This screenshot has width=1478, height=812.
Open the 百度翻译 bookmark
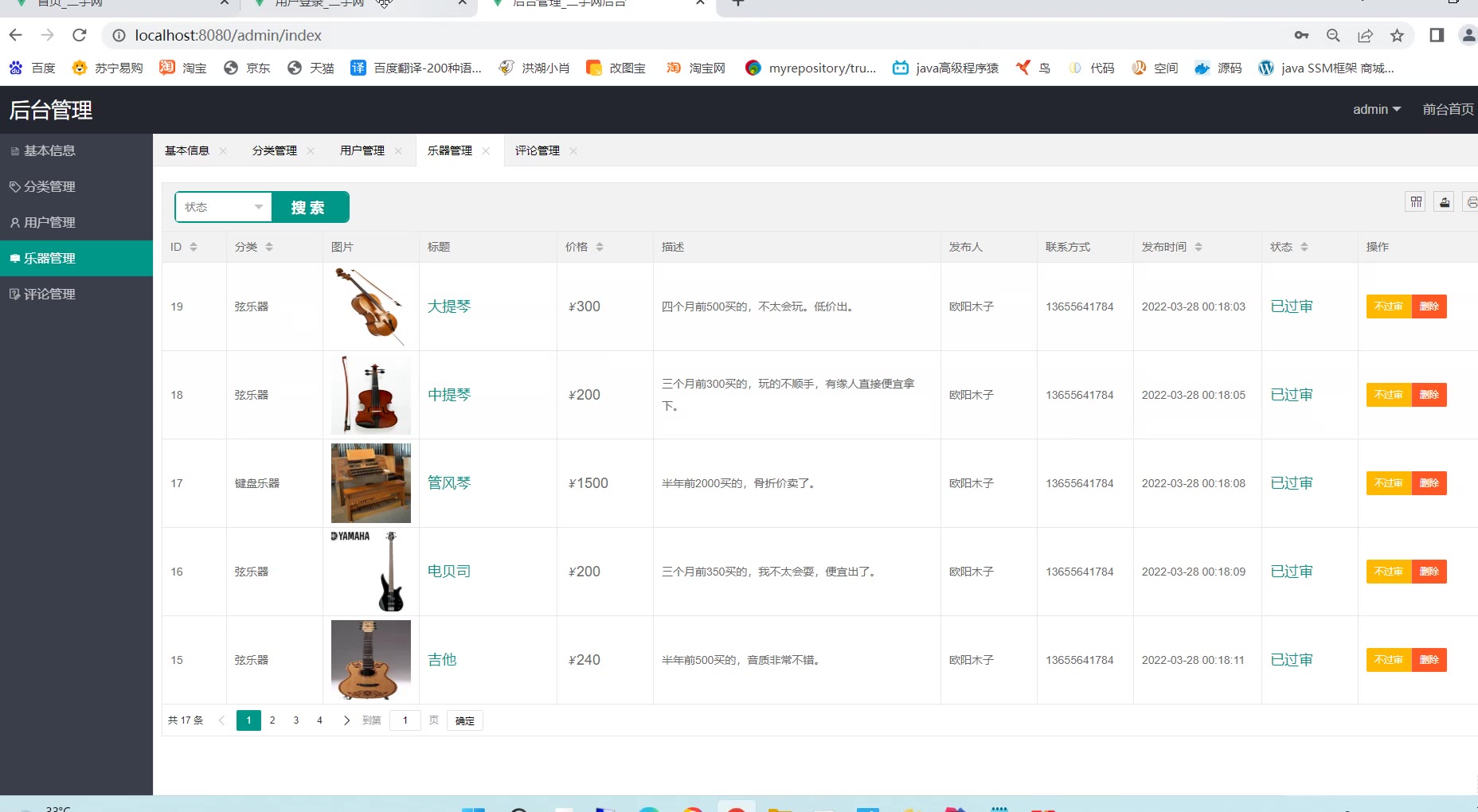coord(416,68)
